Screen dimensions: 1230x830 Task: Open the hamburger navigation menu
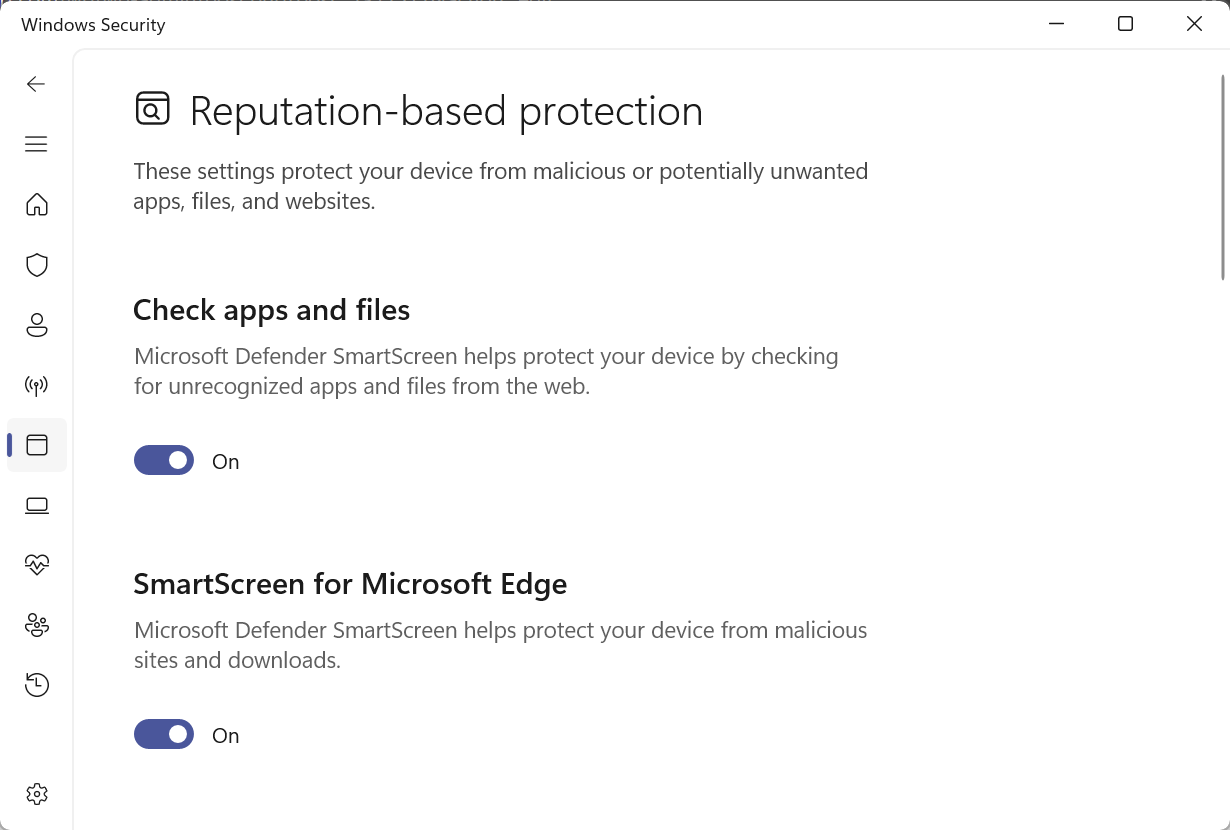pyautogui.click(x=36, y=144)
